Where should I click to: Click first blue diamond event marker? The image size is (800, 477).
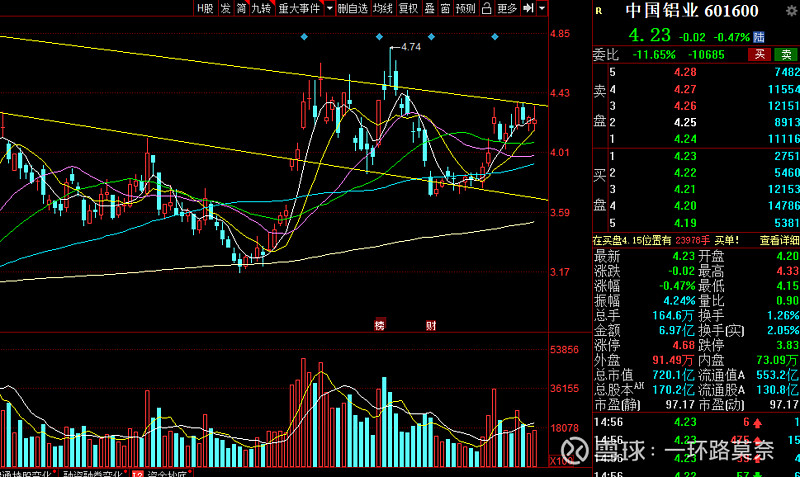pyautogui.click(x=304, y=37)
